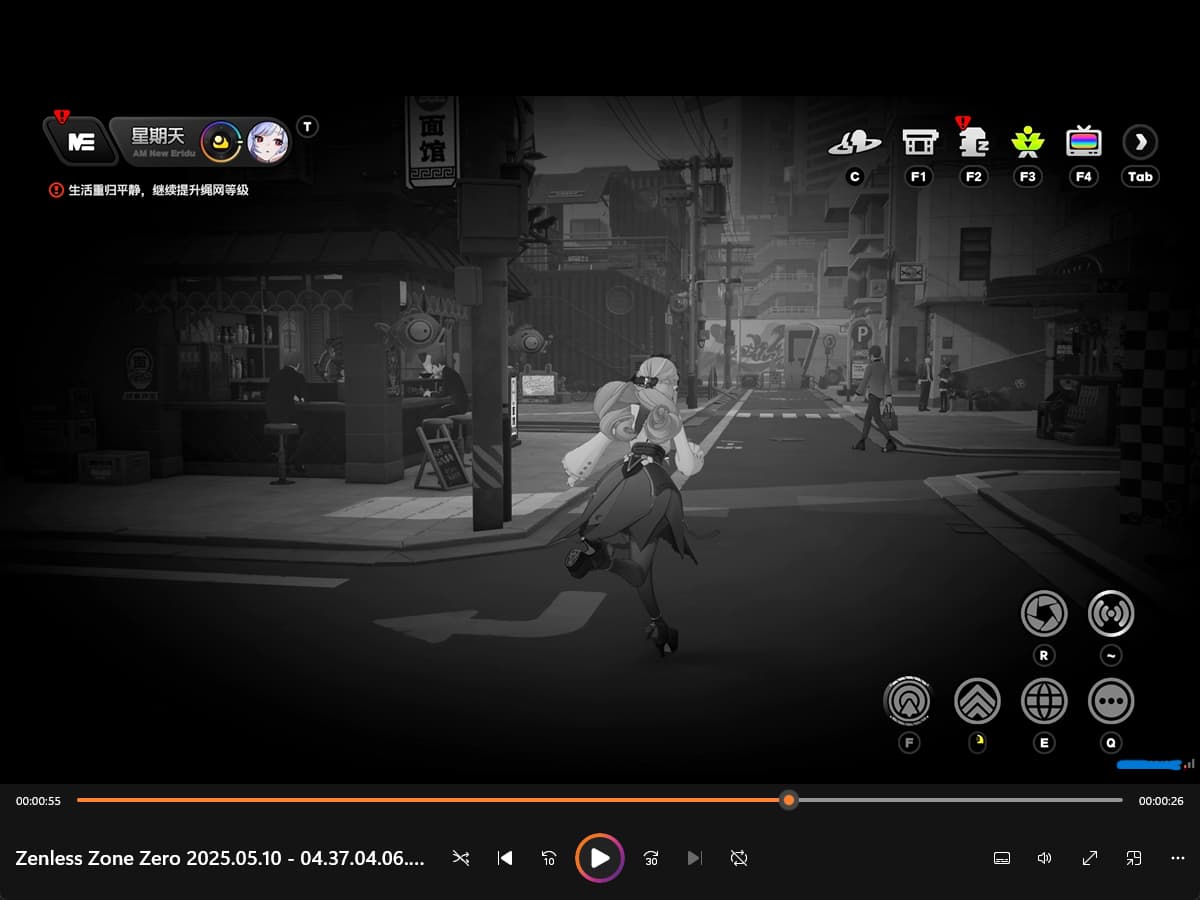The width and height of the screenshot is (1200, 900).
Task: Click the planet icon labeled C
Action: click(x=854, y=142)
